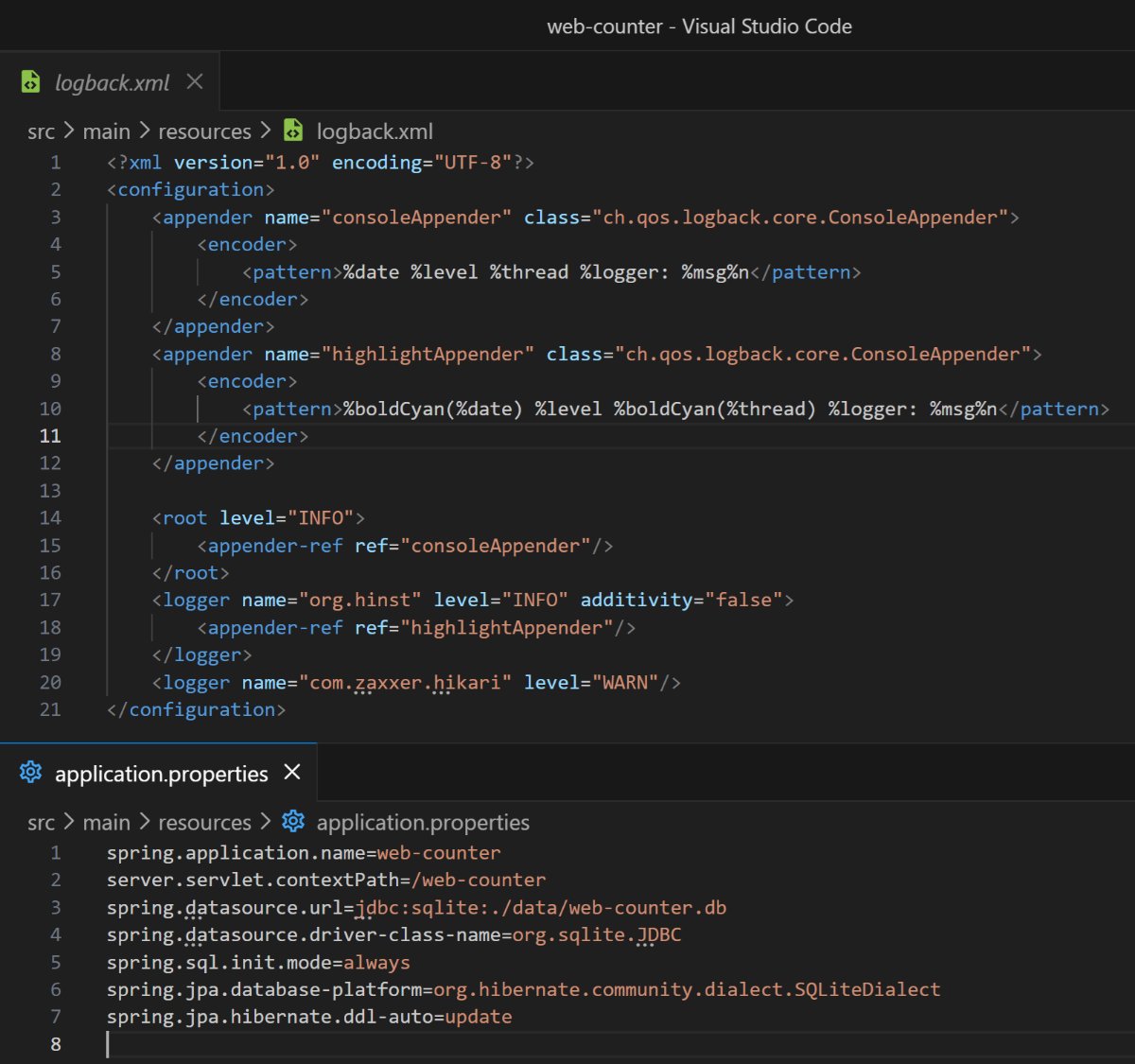Viewport: 1135px width, 1064px height.
Task: Close the application.properties tab
Action: [292, 773]
